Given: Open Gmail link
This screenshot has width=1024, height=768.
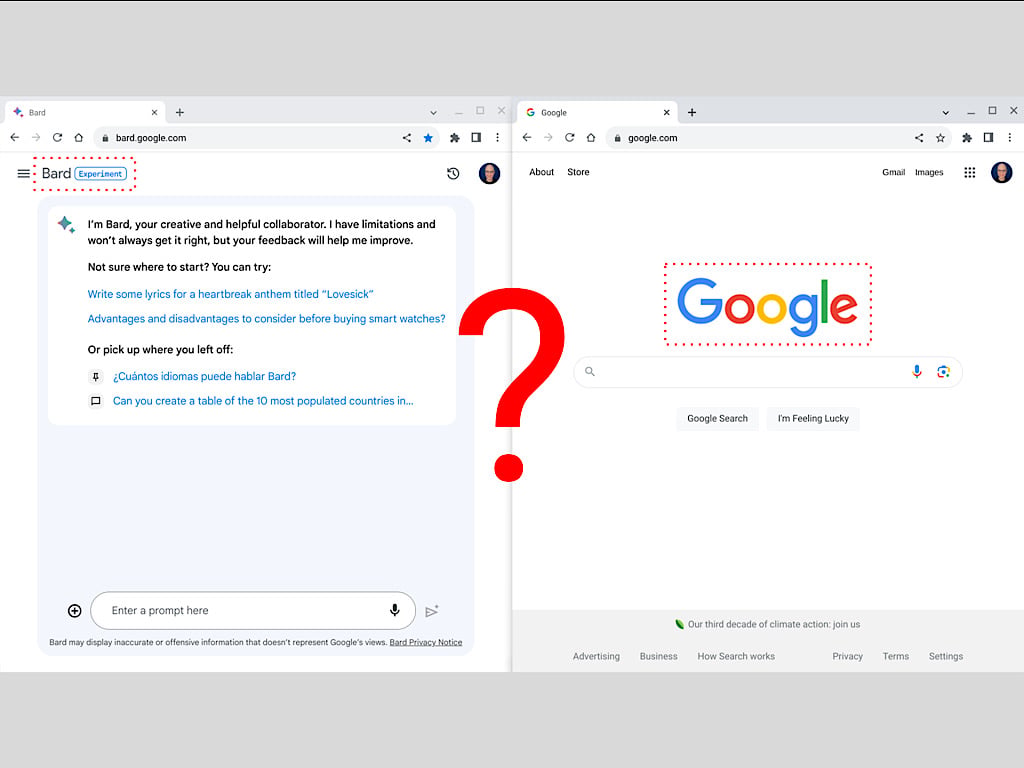Looking at the screenshot, I should pyautogui.click(x=893, y=172).
